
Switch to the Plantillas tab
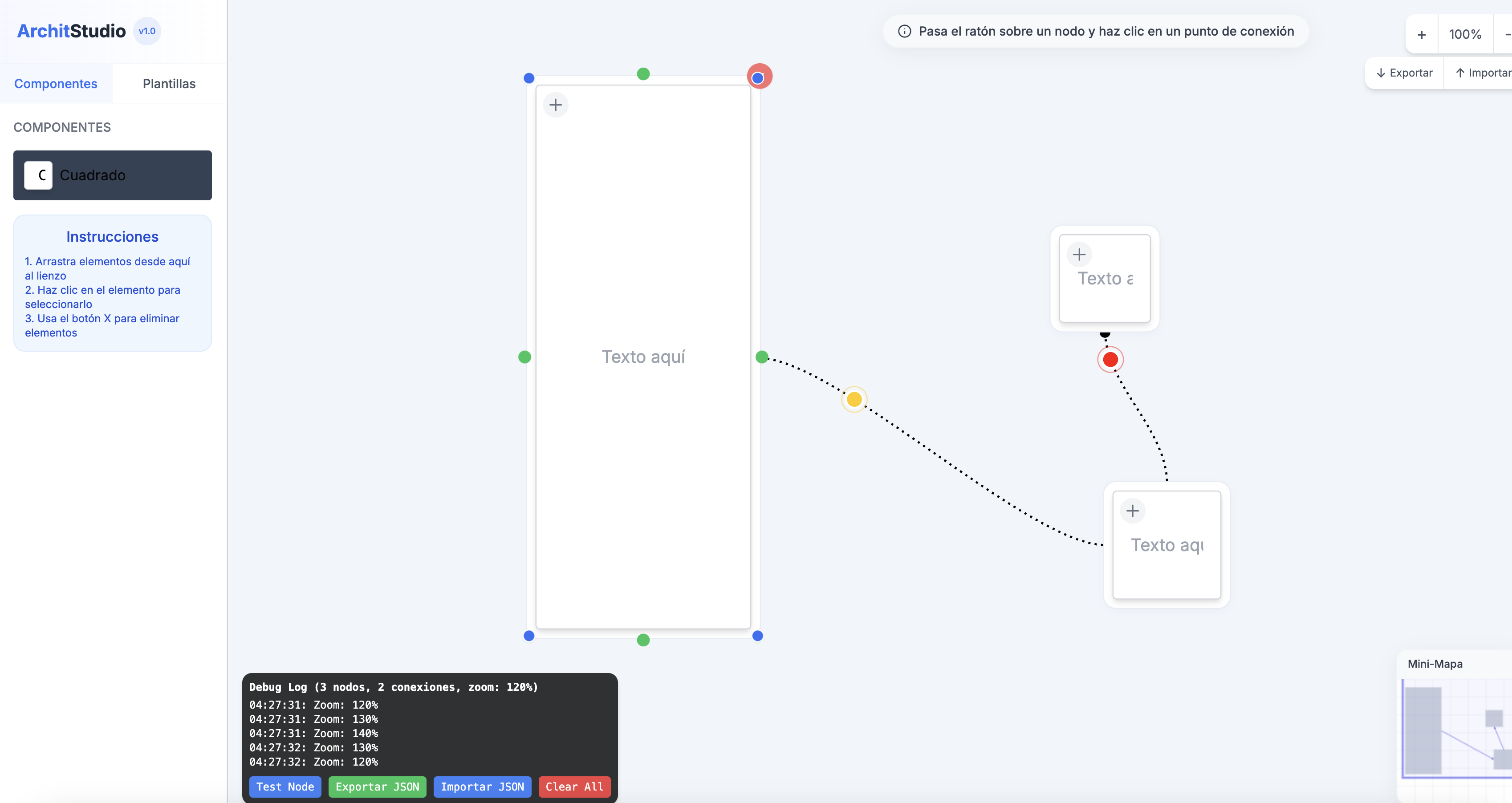click(169, 84)
